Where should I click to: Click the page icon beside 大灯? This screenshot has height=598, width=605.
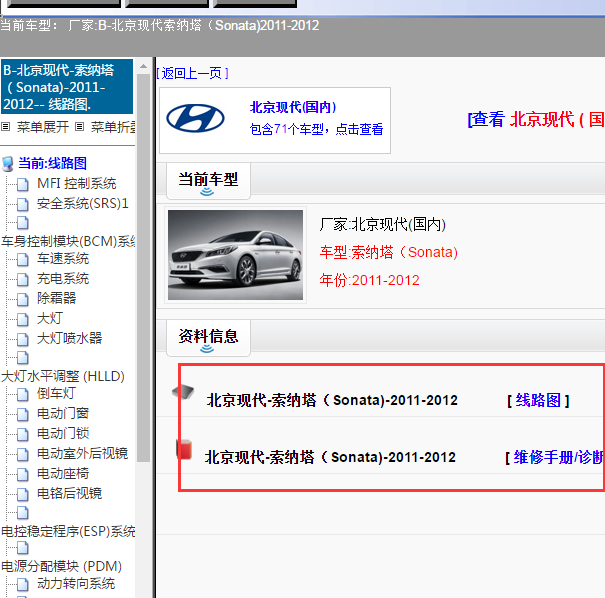click(x=22, y=319)
